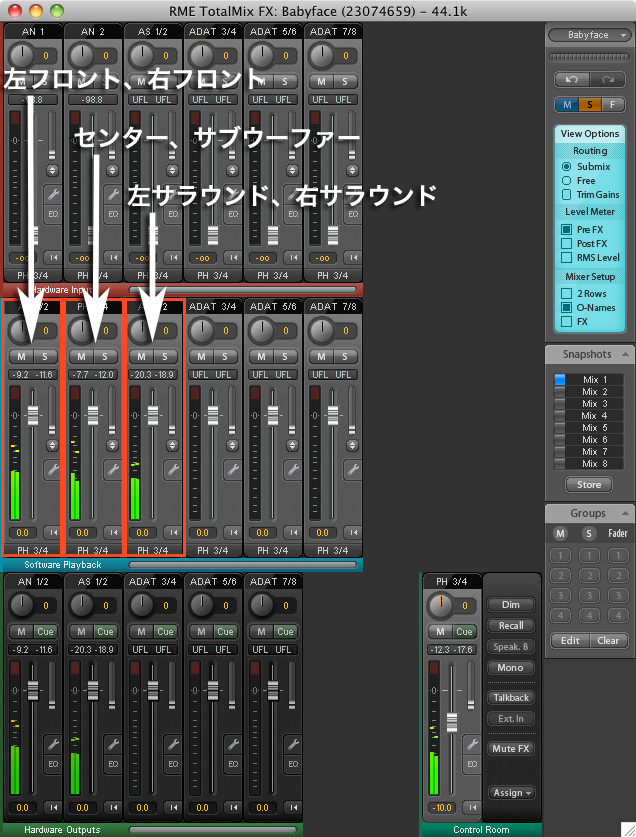Check the RMS Level option
636x837 pixels.
click(567, 258)
